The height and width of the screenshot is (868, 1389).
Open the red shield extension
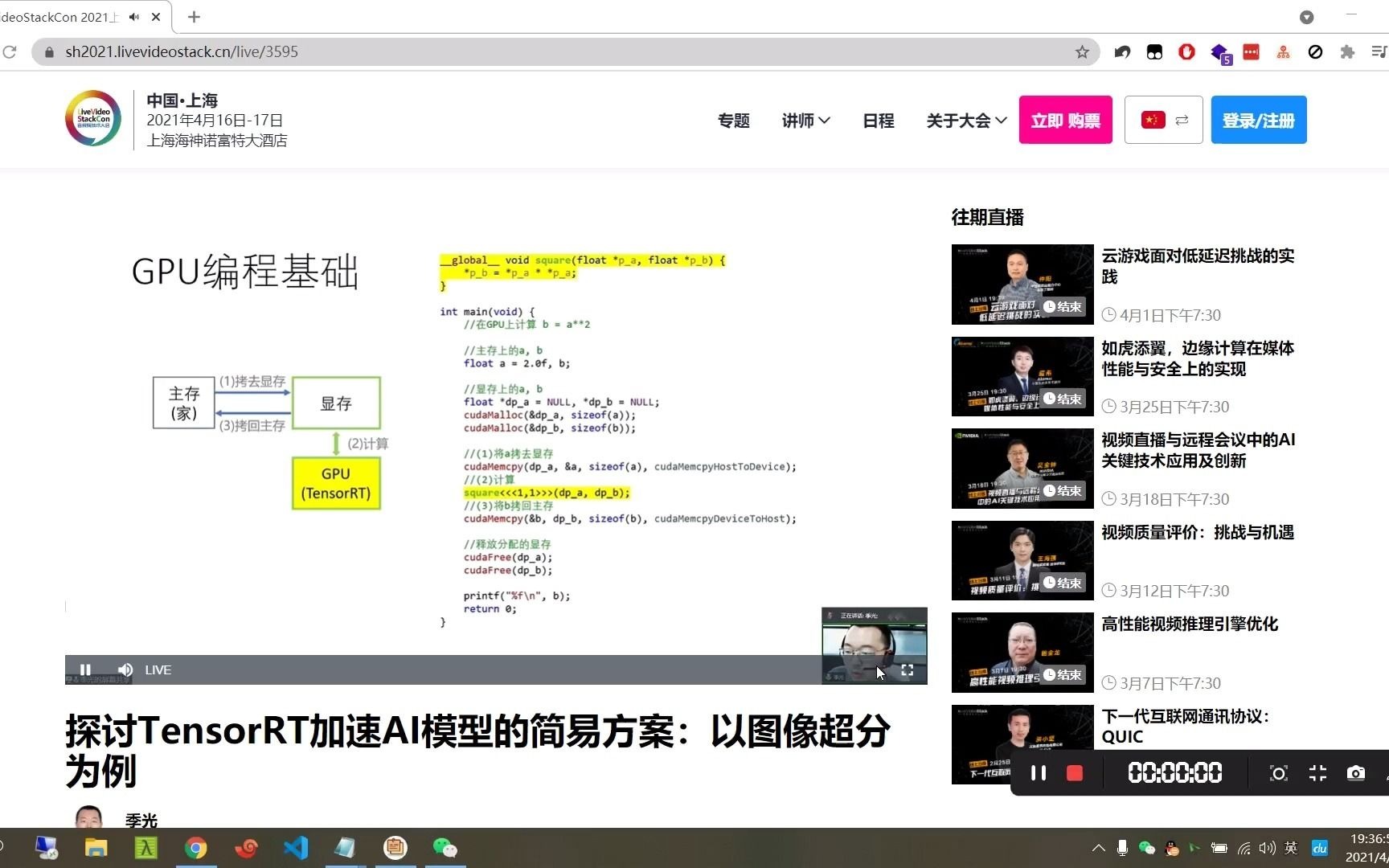tap(1186, 52)
